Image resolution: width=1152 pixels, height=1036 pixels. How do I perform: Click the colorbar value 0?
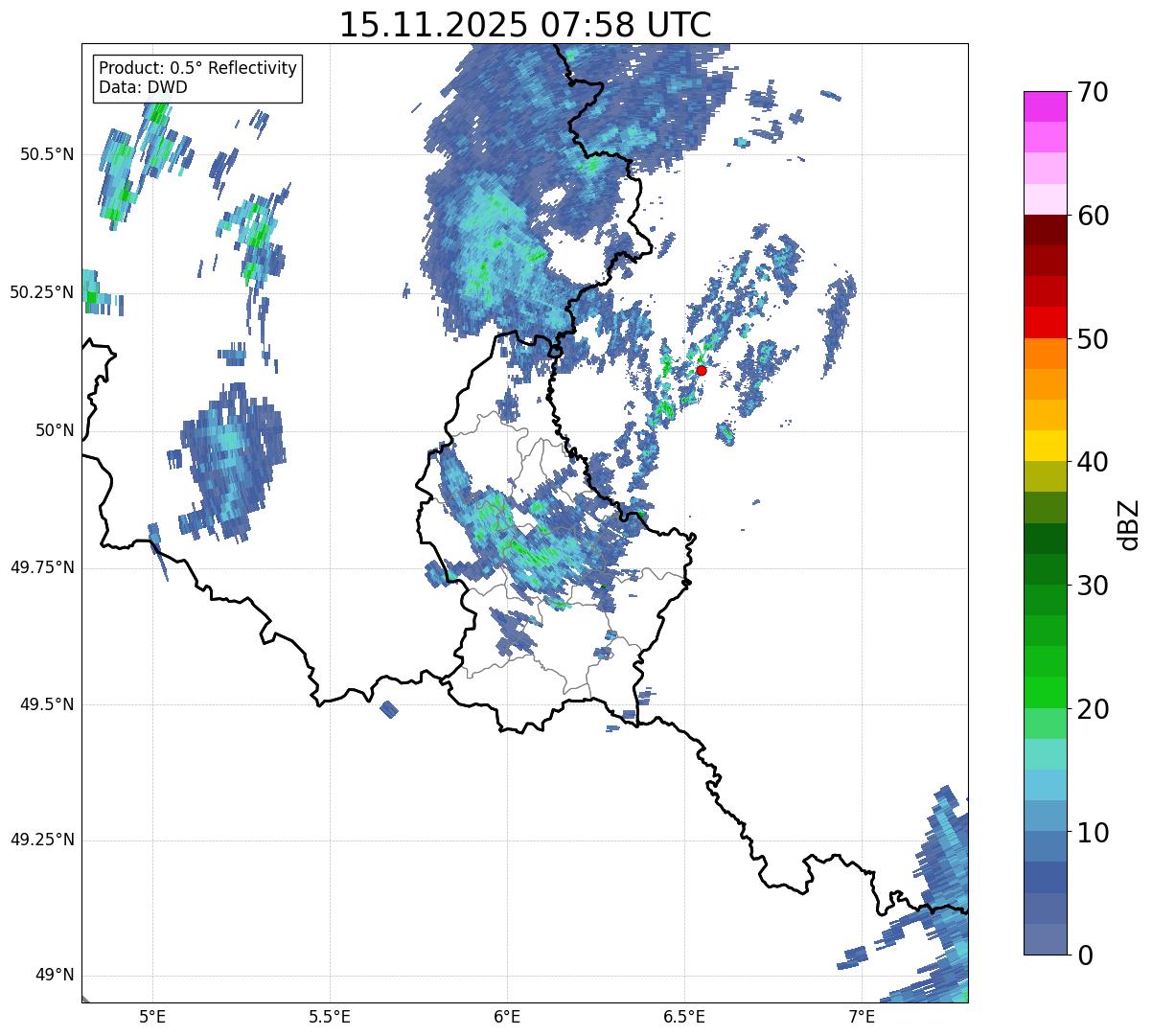point(1085,955)
